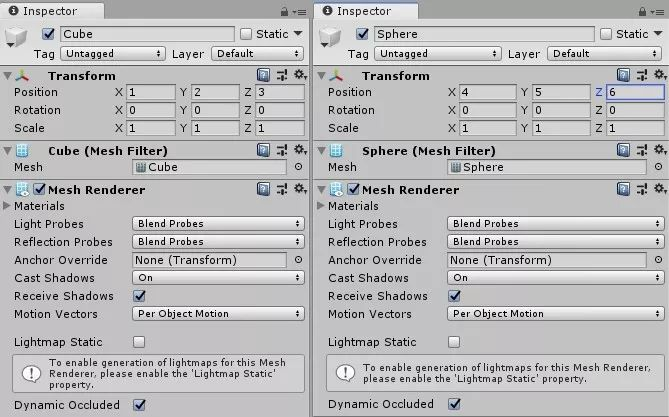Open the Cube Layer dropdown
669x417 pixels.
(258, 54)
